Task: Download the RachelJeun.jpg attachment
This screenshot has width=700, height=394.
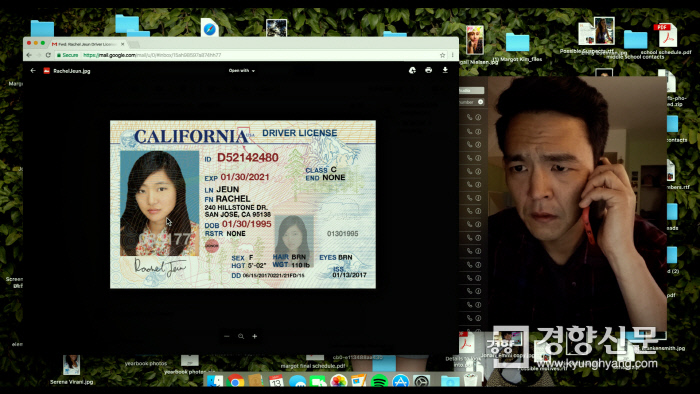Action: tap(445, 70)
